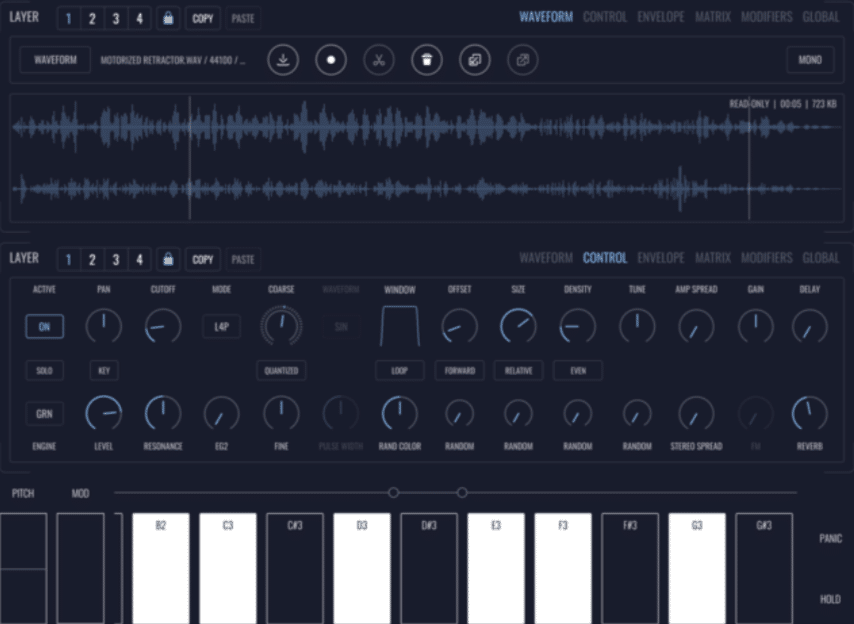
Task: Click the left handle of the keyboard range slider
Action: [x=393, y=493]
